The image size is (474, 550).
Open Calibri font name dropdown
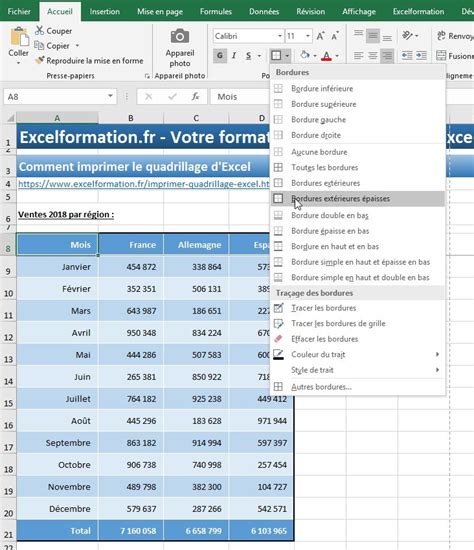pyautogui.click(x=280, y=36)
